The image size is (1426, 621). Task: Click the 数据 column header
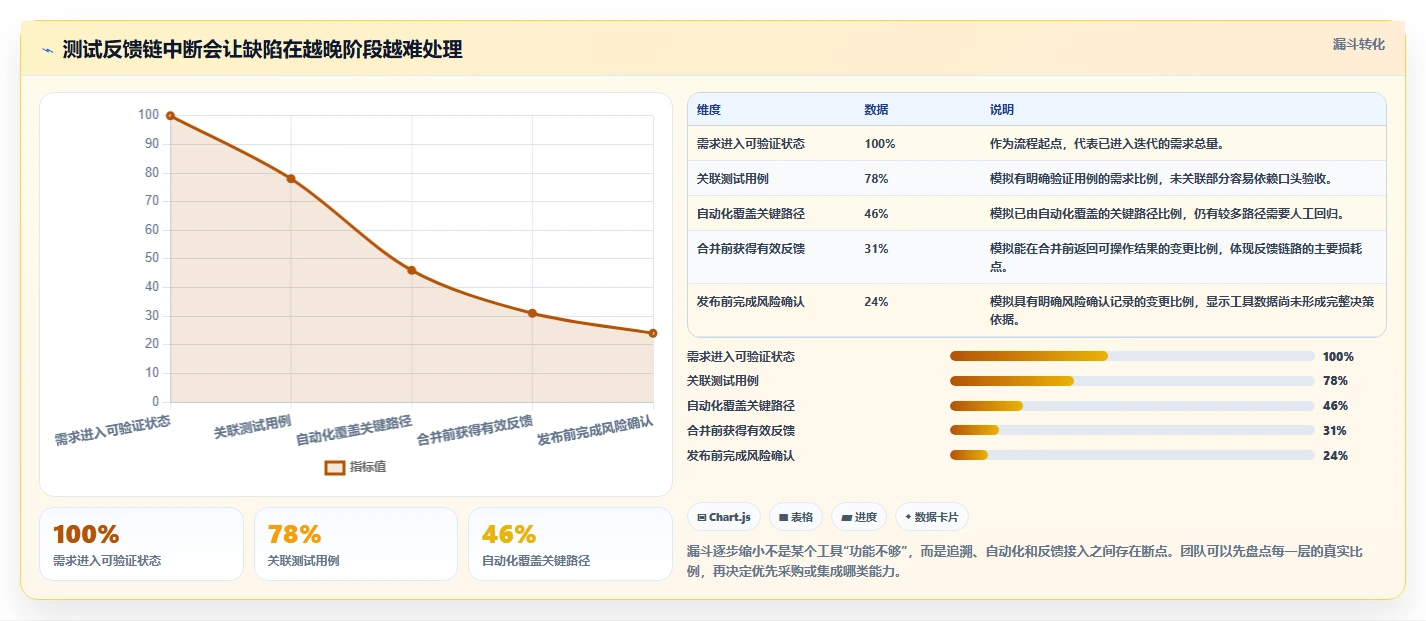click(876, 110)
